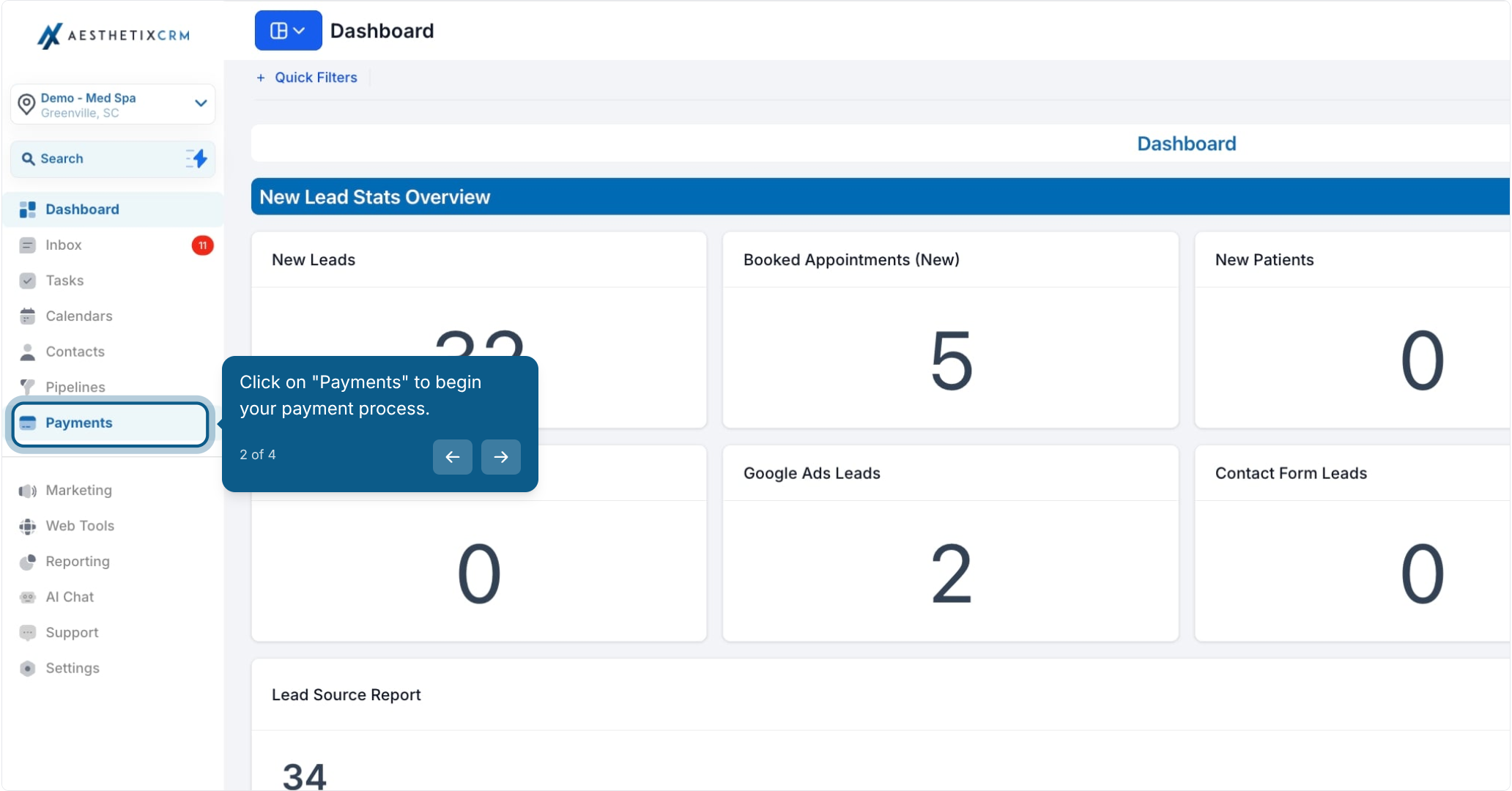Open Settings in the sidebar
Viewport: 1512px width, 791px height.
coord(113,668)
